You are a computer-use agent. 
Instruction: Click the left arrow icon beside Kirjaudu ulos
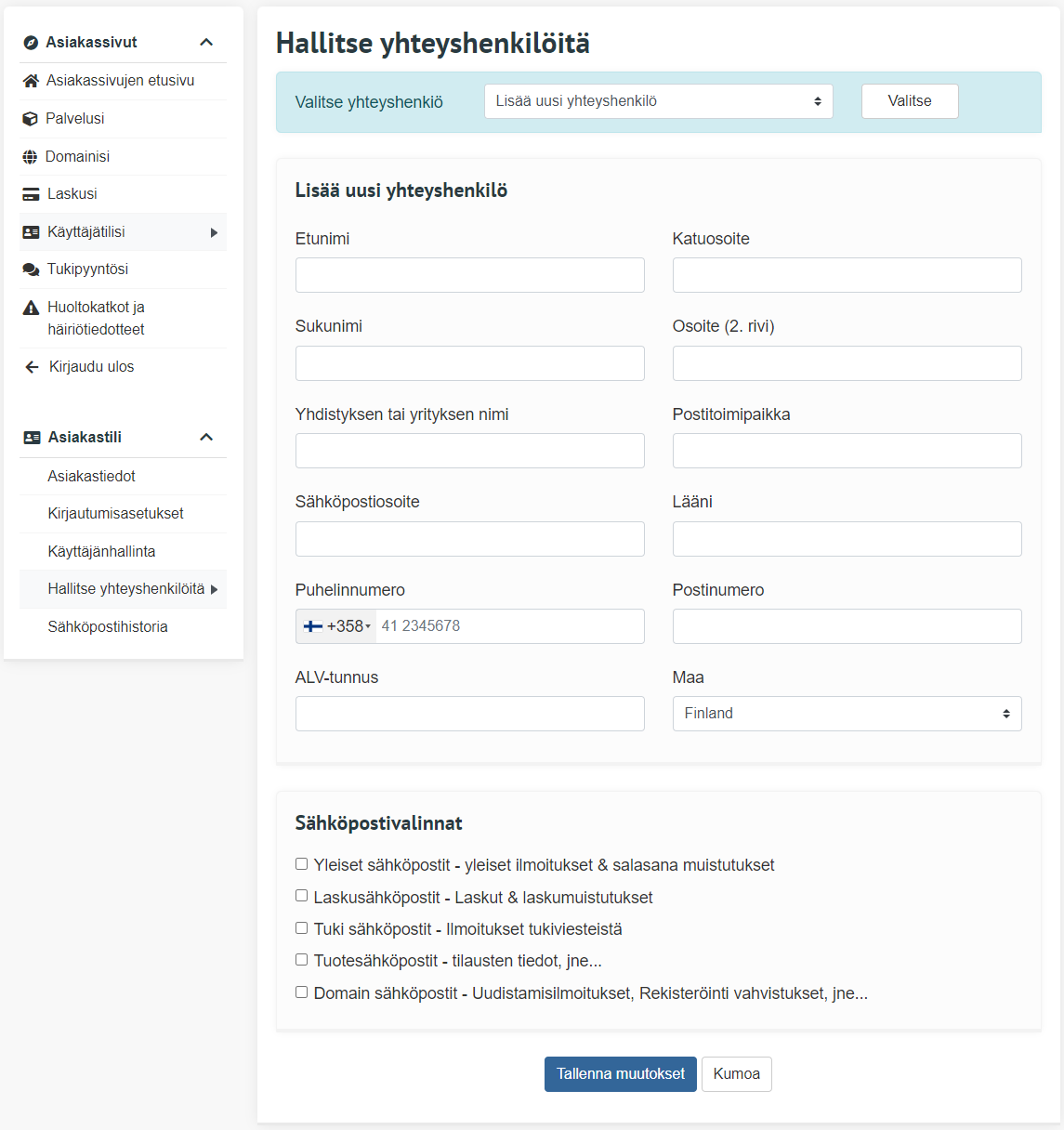tap(32, 367)
